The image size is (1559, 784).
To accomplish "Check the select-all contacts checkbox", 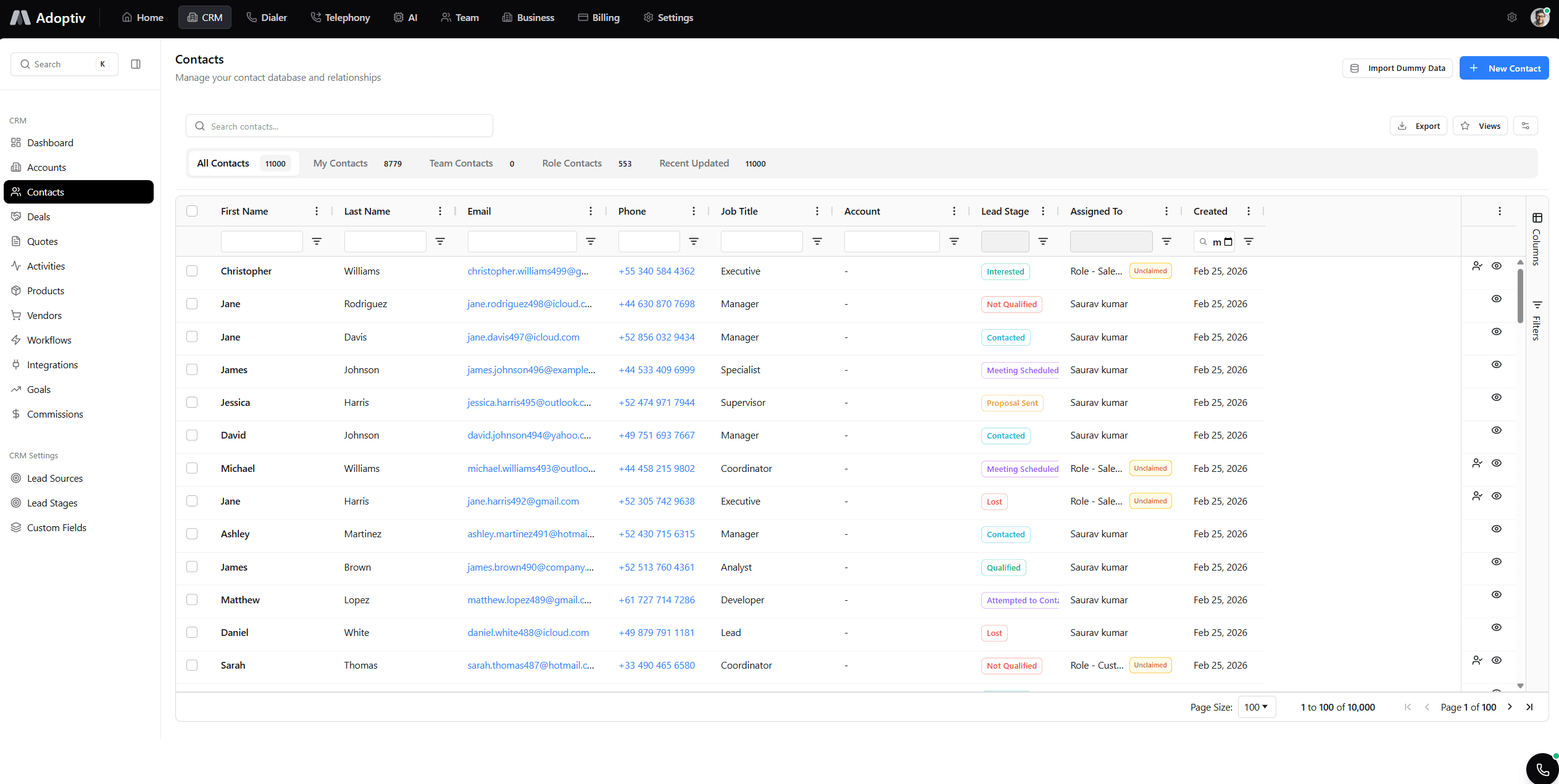I will [x=192, y=210].
